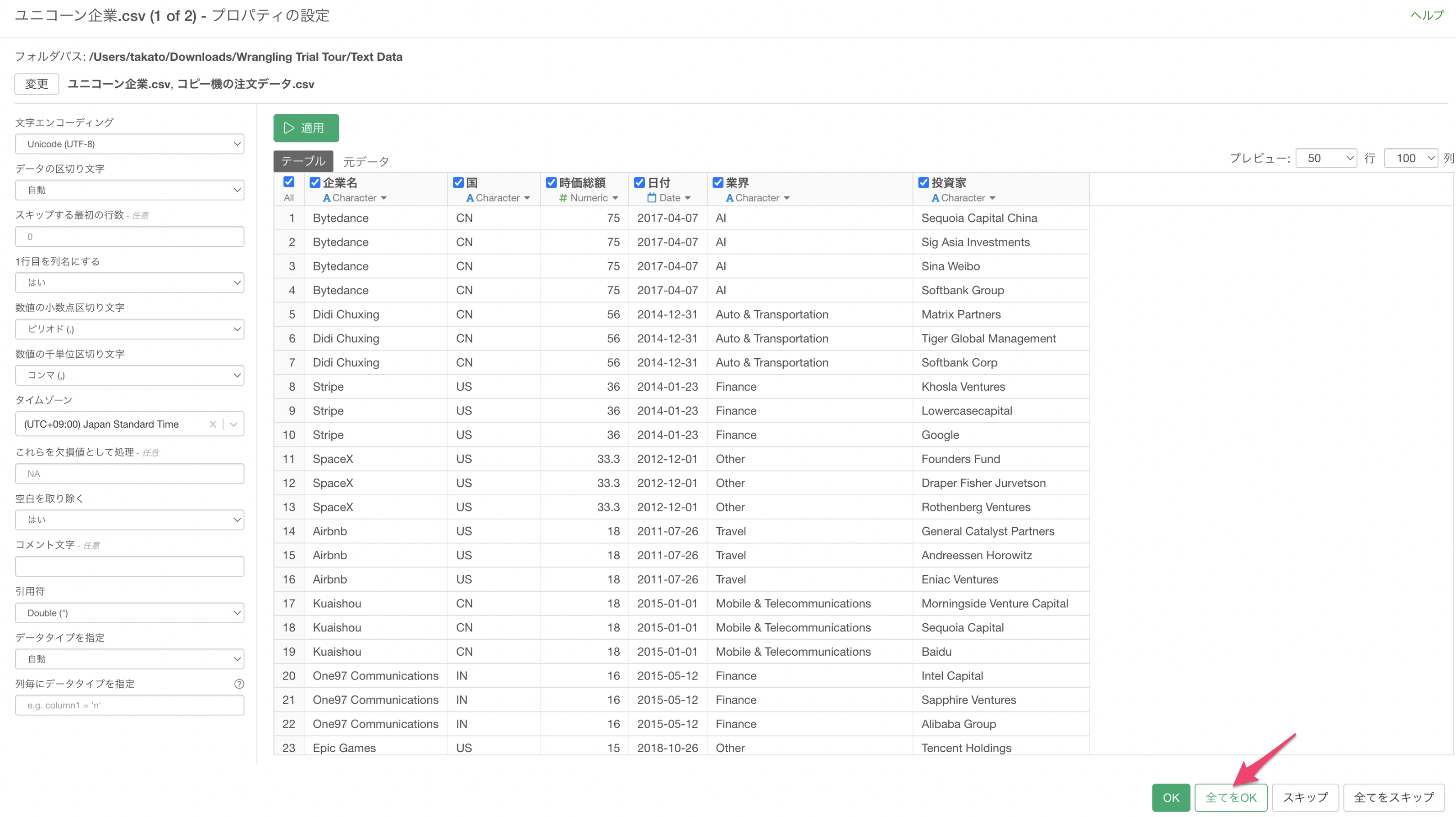1456x817 pixels.
Task: Uncheck the 日付 column checkbox
Action: [640, 182]
